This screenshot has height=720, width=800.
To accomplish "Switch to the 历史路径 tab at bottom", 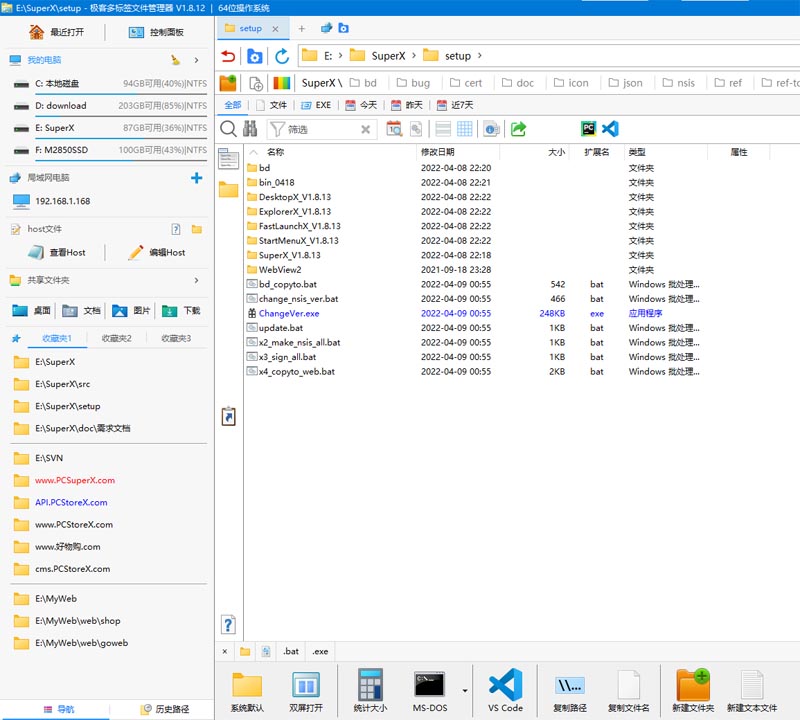I will click(x=160, y=709).
